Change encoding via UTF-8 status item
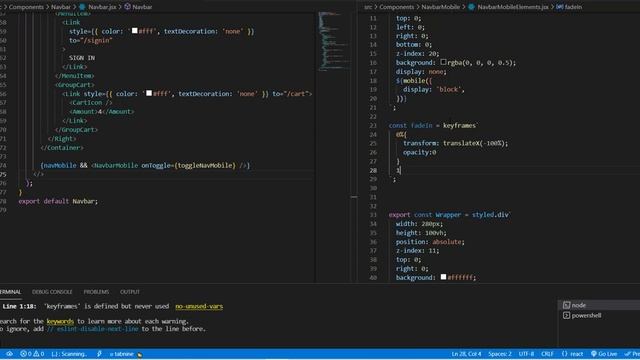The height and width of the screenshot is (360, 640). click(526, 354)
